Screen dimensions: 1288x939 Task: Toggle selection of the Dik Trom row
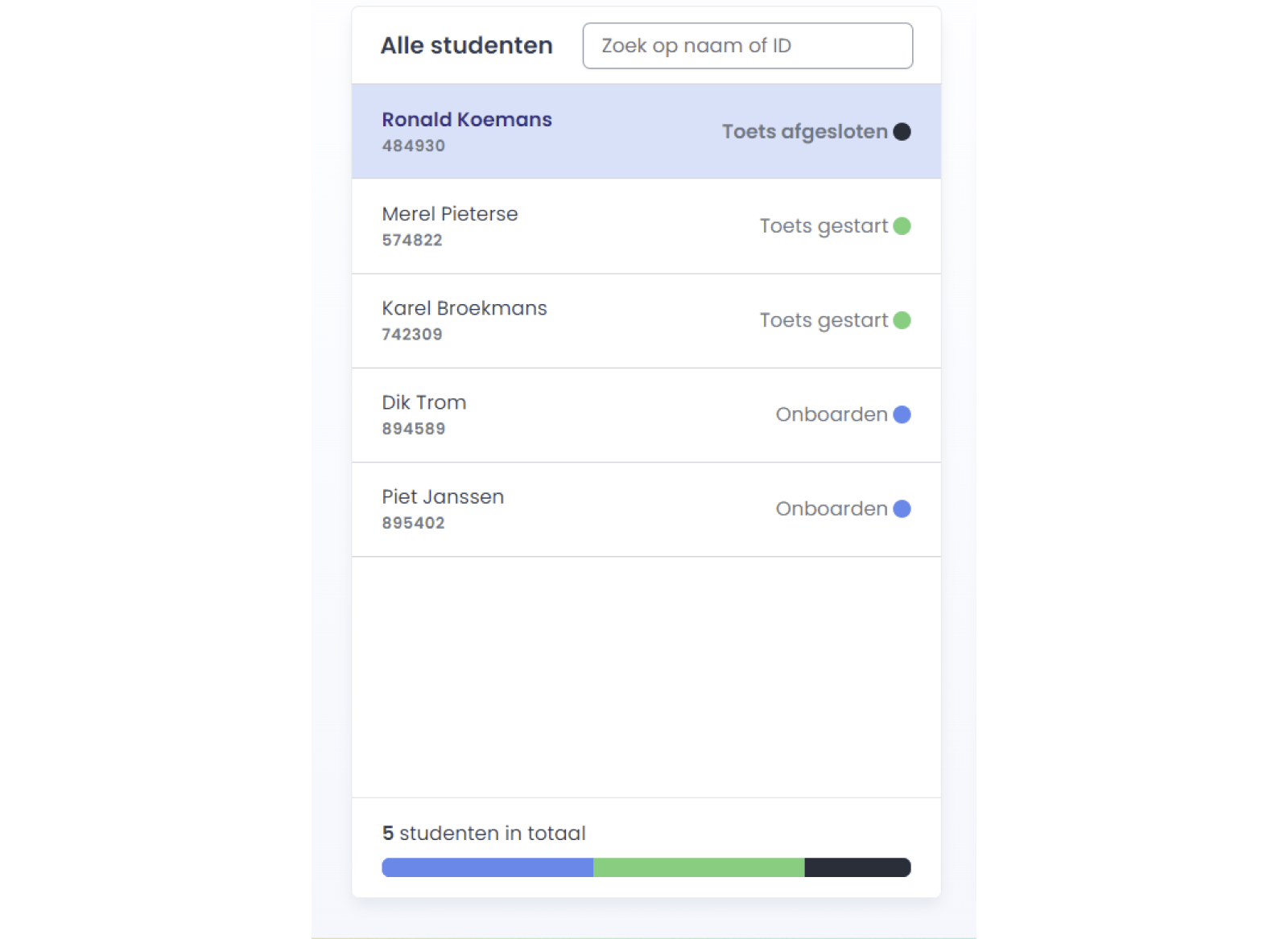click(x=644, y=414)
